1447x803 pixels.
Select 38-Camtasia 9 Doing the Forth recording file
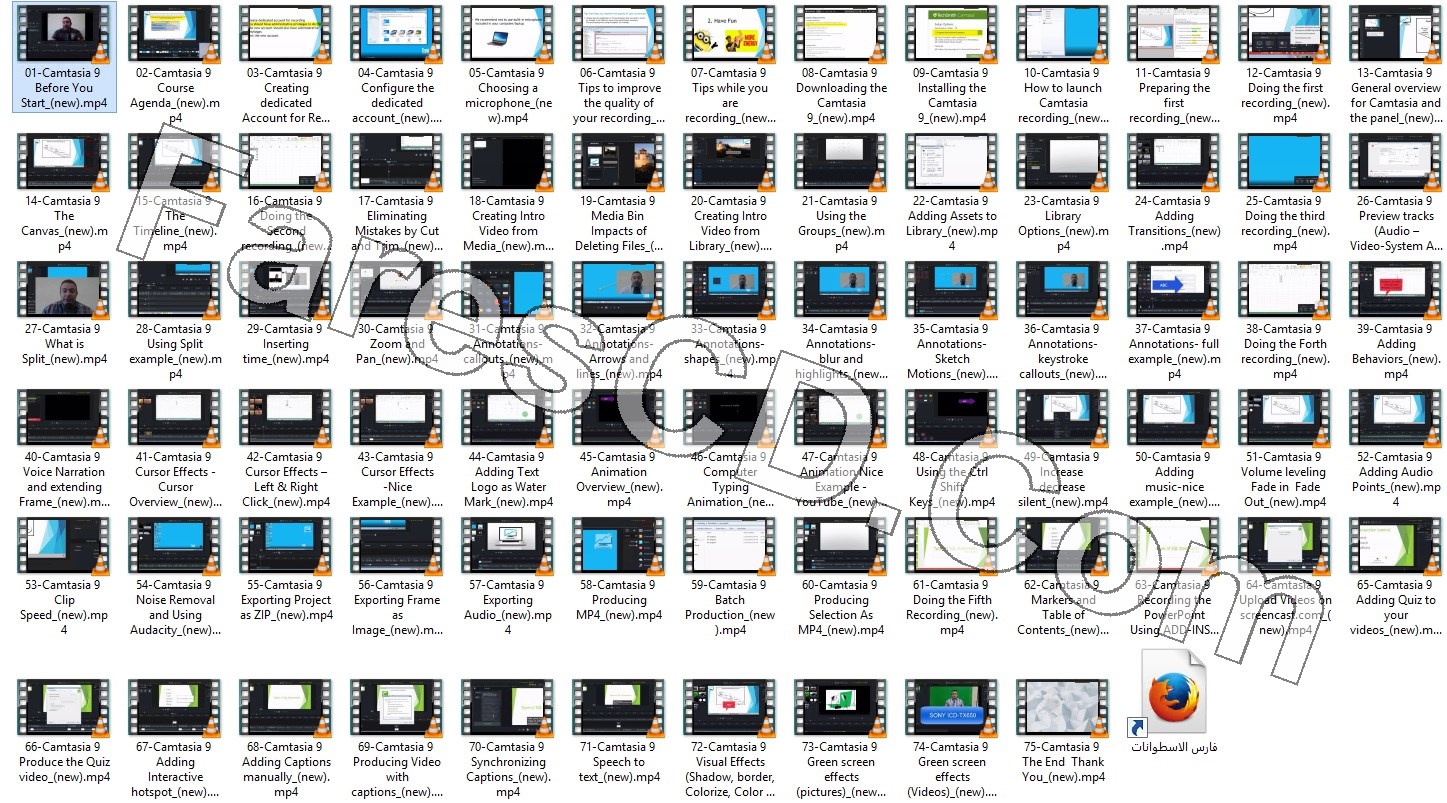1285,320
